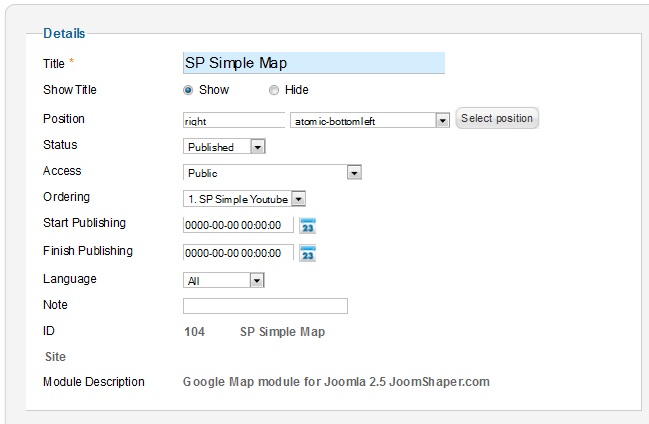Expand the Ordering dropdown list
Screen dimensions: 649x424
pos(298,199)
